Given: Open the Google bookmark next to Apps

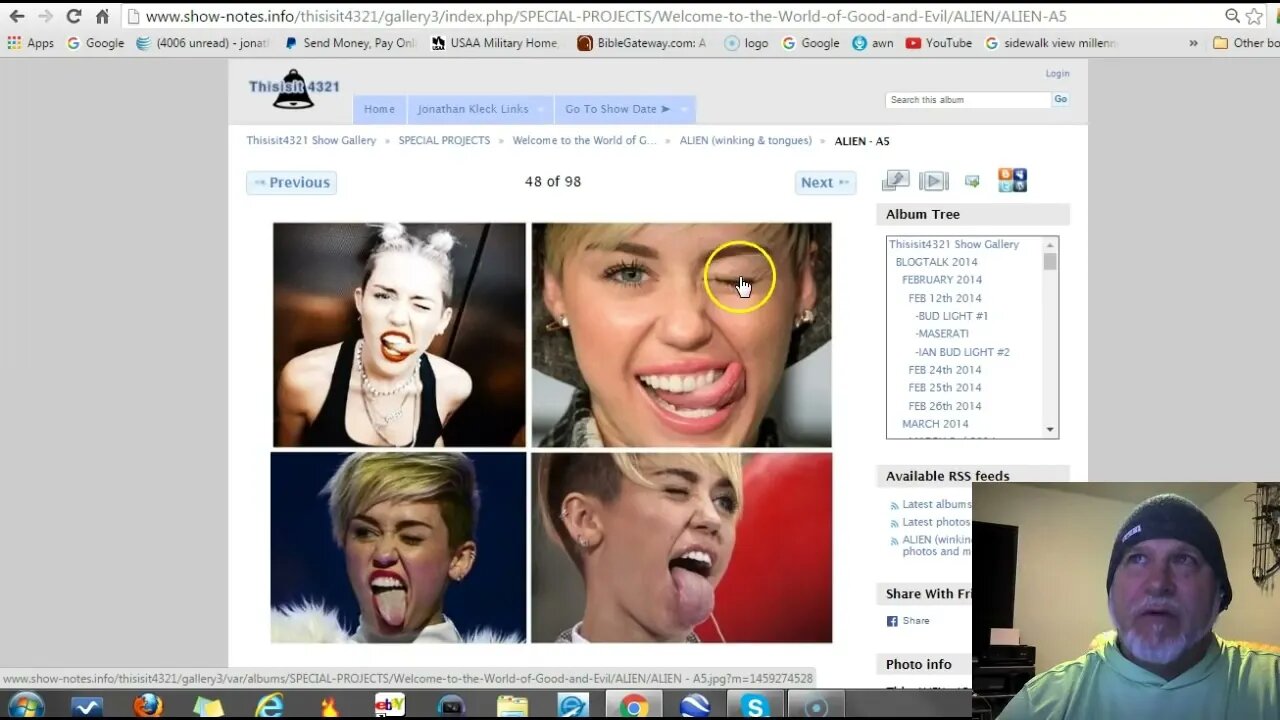Looking at the screenshot, I should 96,43.
